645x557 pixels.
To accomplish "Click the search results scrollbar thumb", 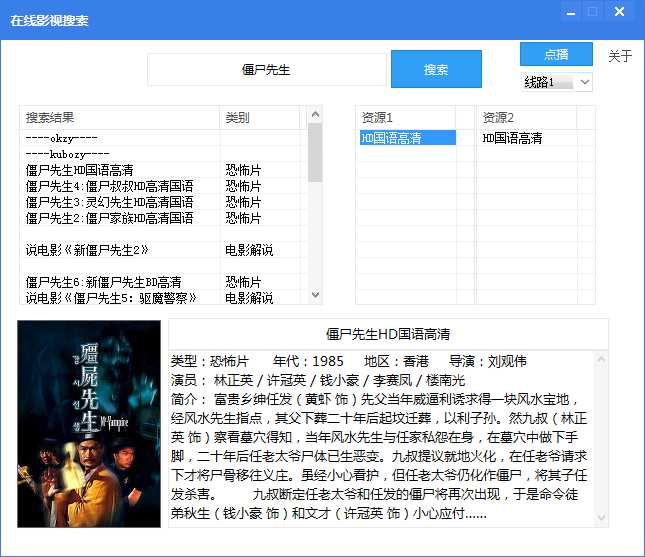I will tap(316, 152).
